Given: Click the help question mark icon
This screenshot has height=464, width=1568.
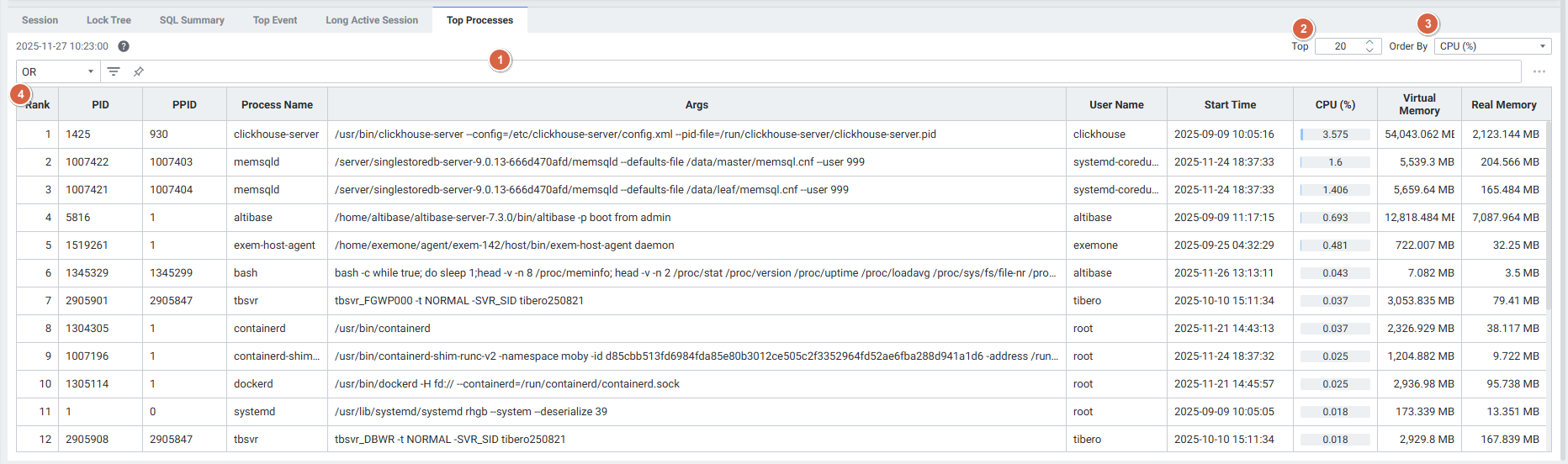Looking at the screenshot, I should coord(124,46).
